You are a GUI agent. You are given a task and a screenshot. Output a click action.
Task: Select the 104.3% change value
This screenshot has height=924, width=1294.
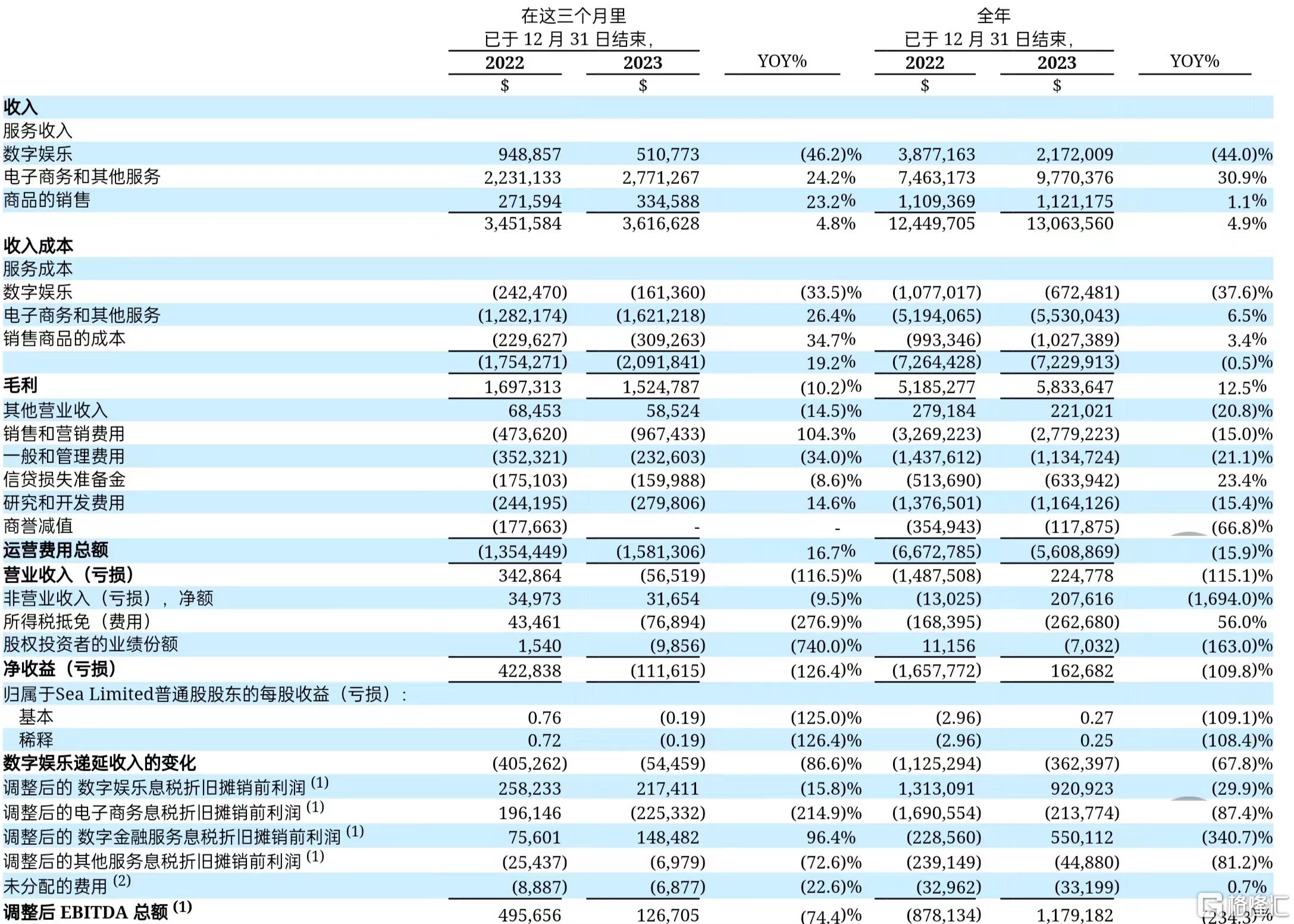point(826,434)
